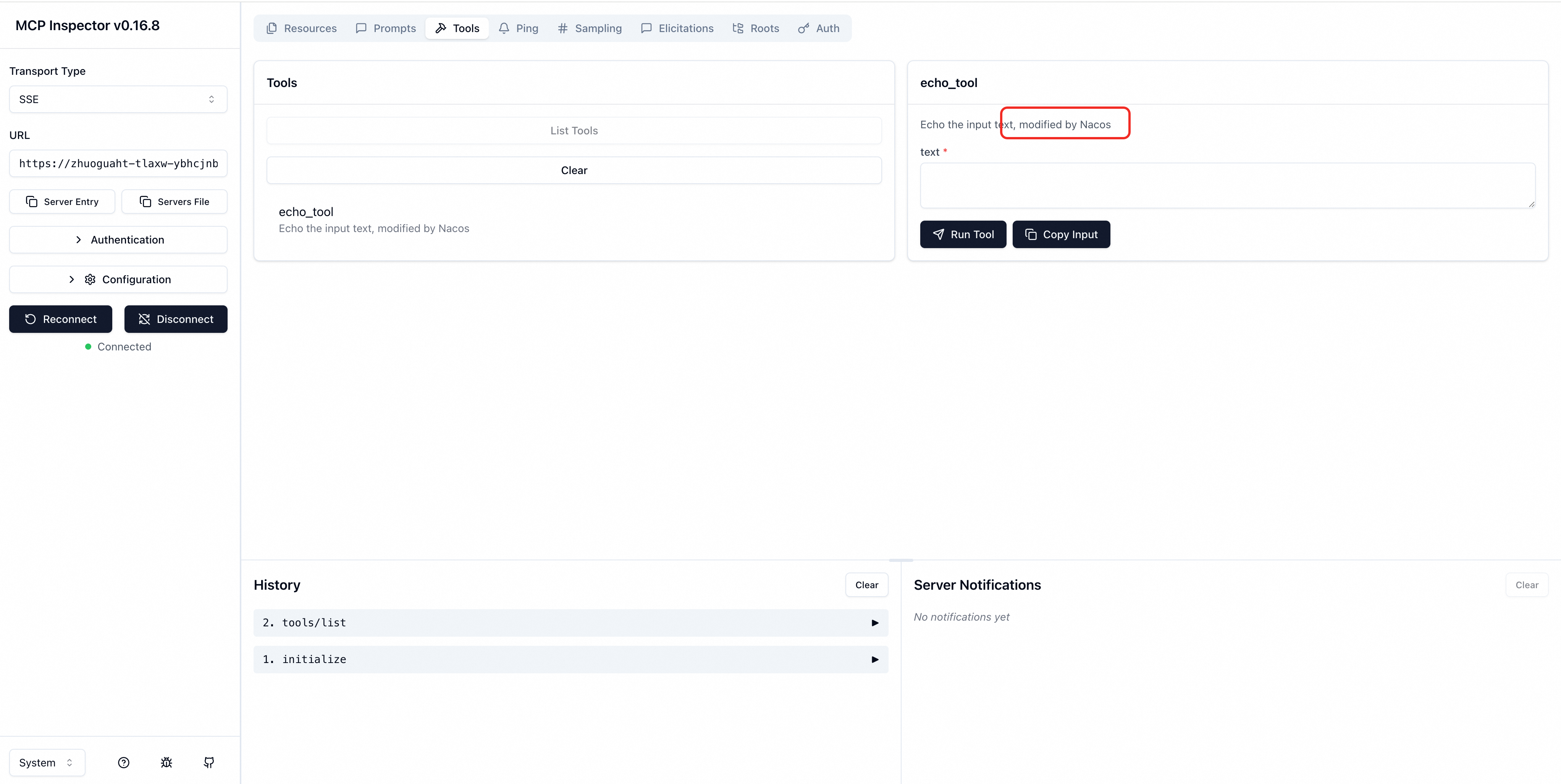Click the text parameter input field
1561x784 pixels.
coord(1227,186)
